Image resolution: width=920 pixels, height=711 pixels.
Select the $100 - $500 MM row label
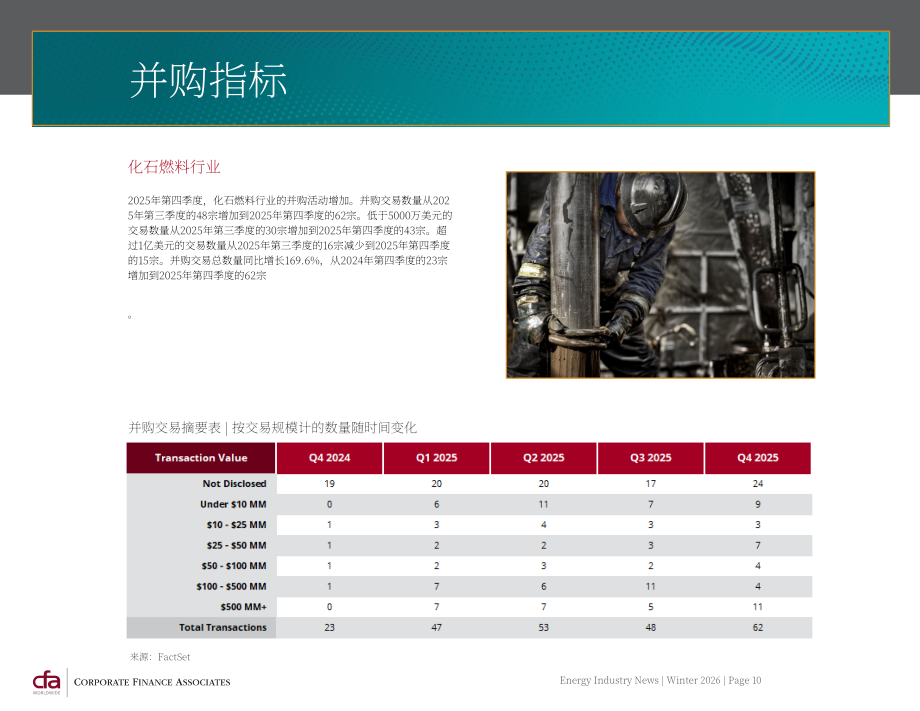click(231, 586)
